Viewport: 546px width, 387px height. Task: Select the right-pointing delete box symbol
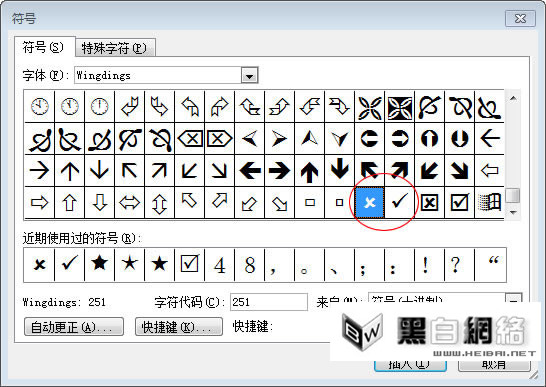(219, 138)
